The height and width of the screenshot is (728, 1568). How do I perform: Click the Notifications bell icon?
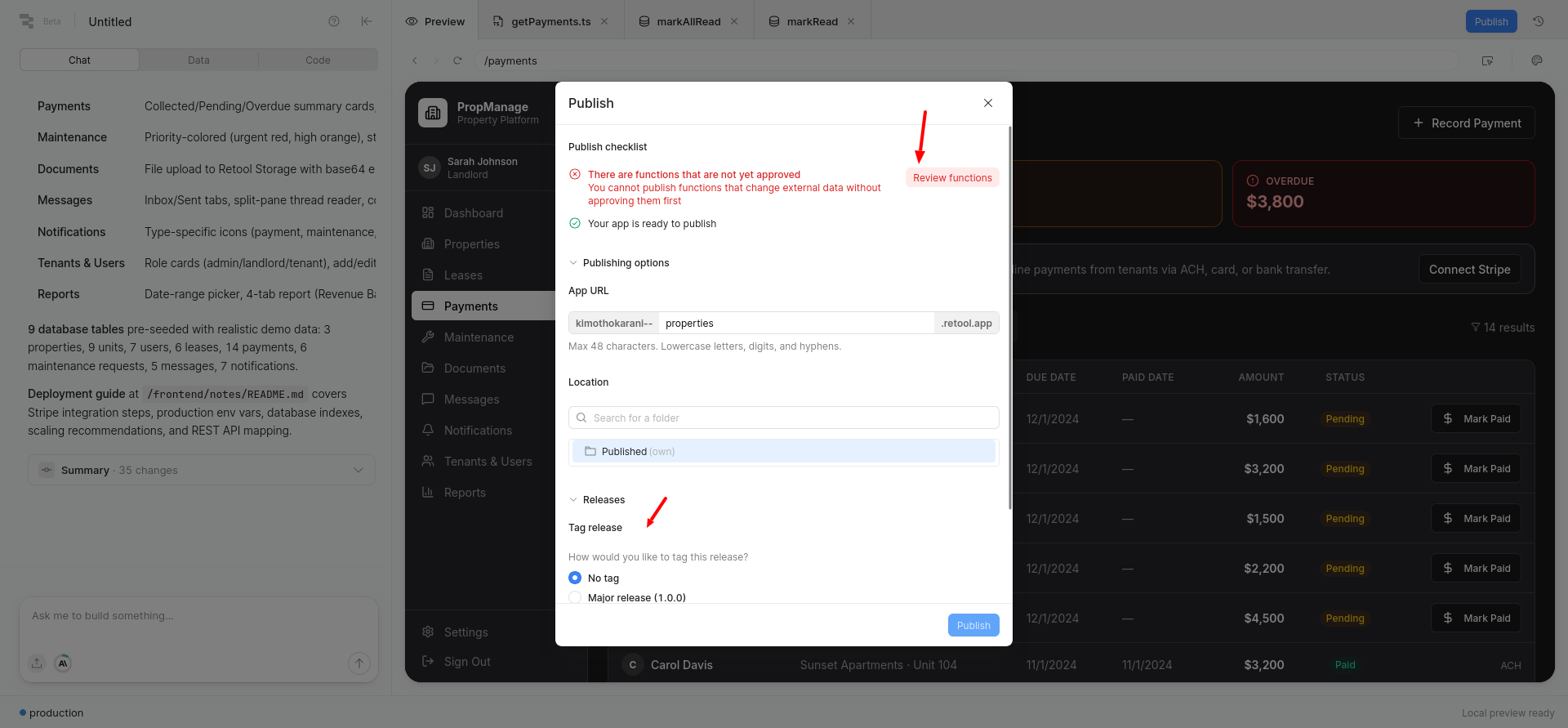coord(428,430)
